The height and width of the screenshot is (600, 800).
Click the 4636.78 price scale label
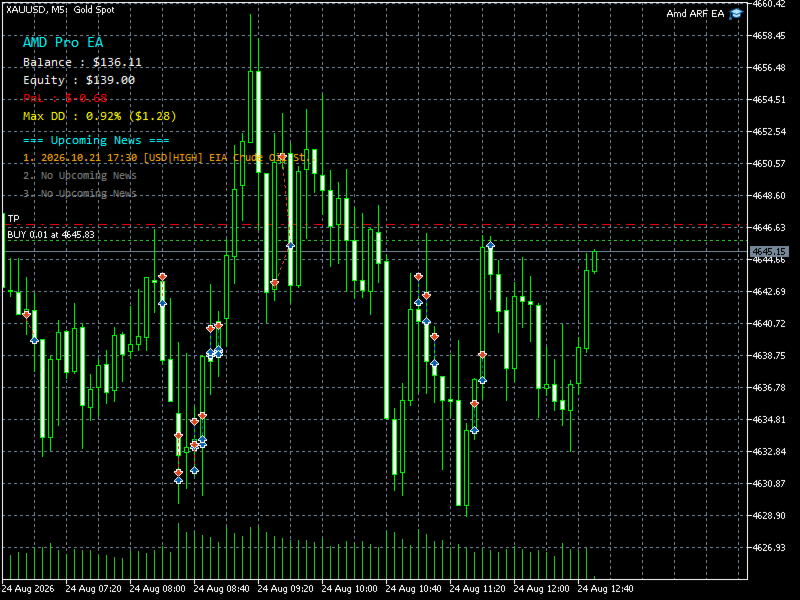coord(769,388)
